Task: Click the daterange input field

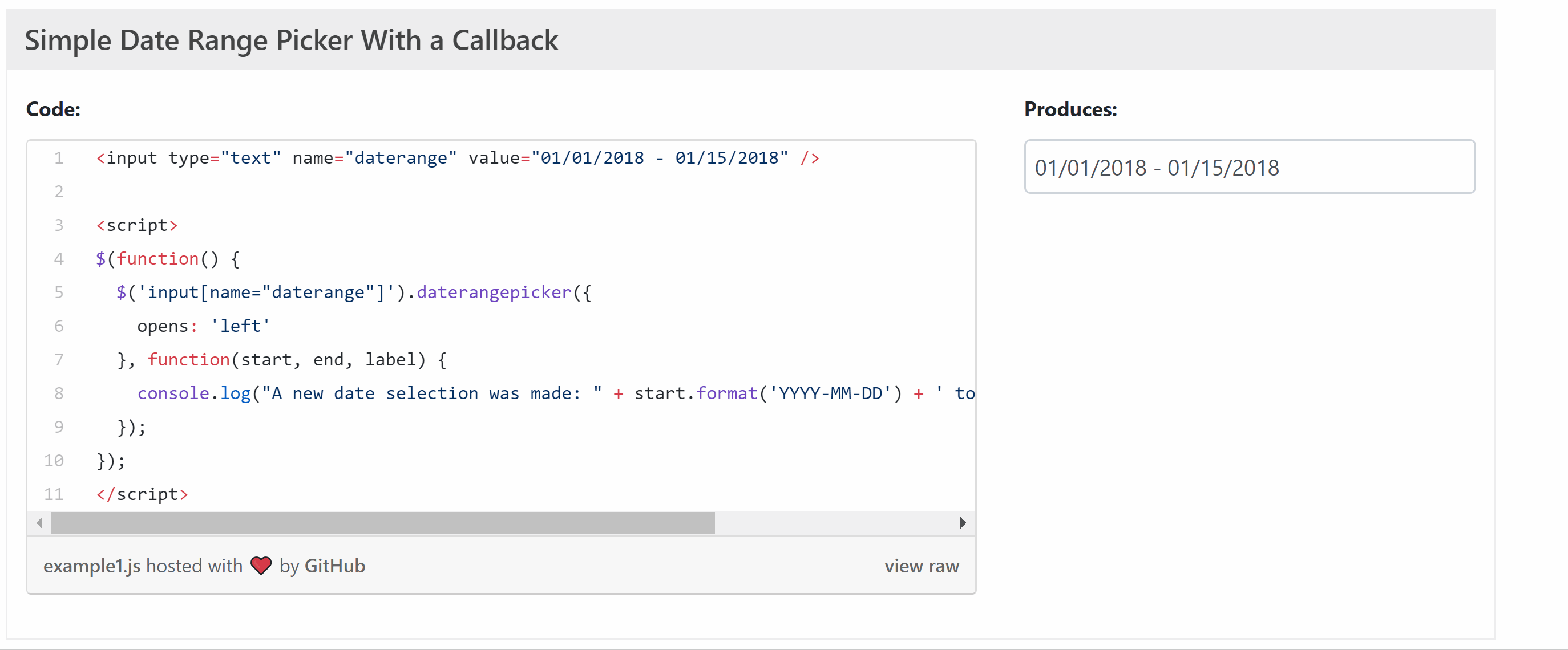Action: click(1249, 167)
